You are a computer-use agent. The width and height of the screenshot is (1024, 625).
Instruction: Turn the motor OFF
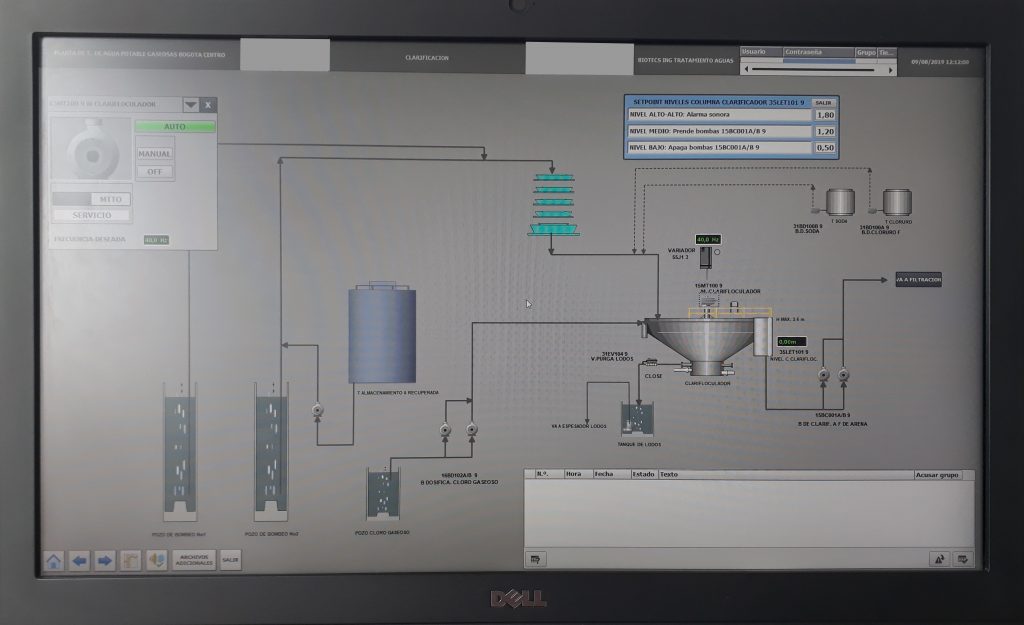pyautogui.click(x=155, y=171)
